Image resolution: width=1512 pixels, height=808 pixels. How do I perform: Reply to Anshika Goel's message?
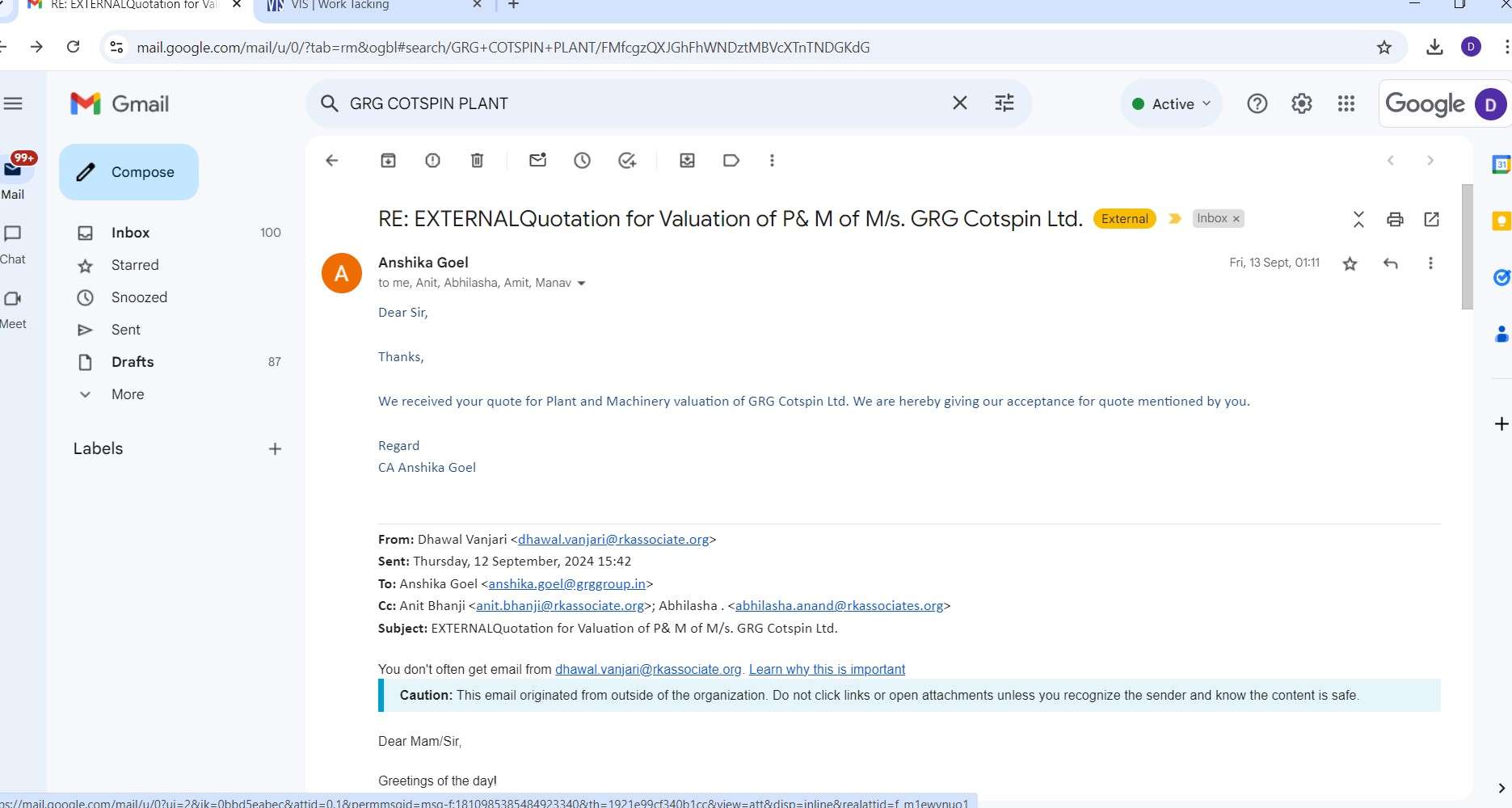tap(1390, 263)
